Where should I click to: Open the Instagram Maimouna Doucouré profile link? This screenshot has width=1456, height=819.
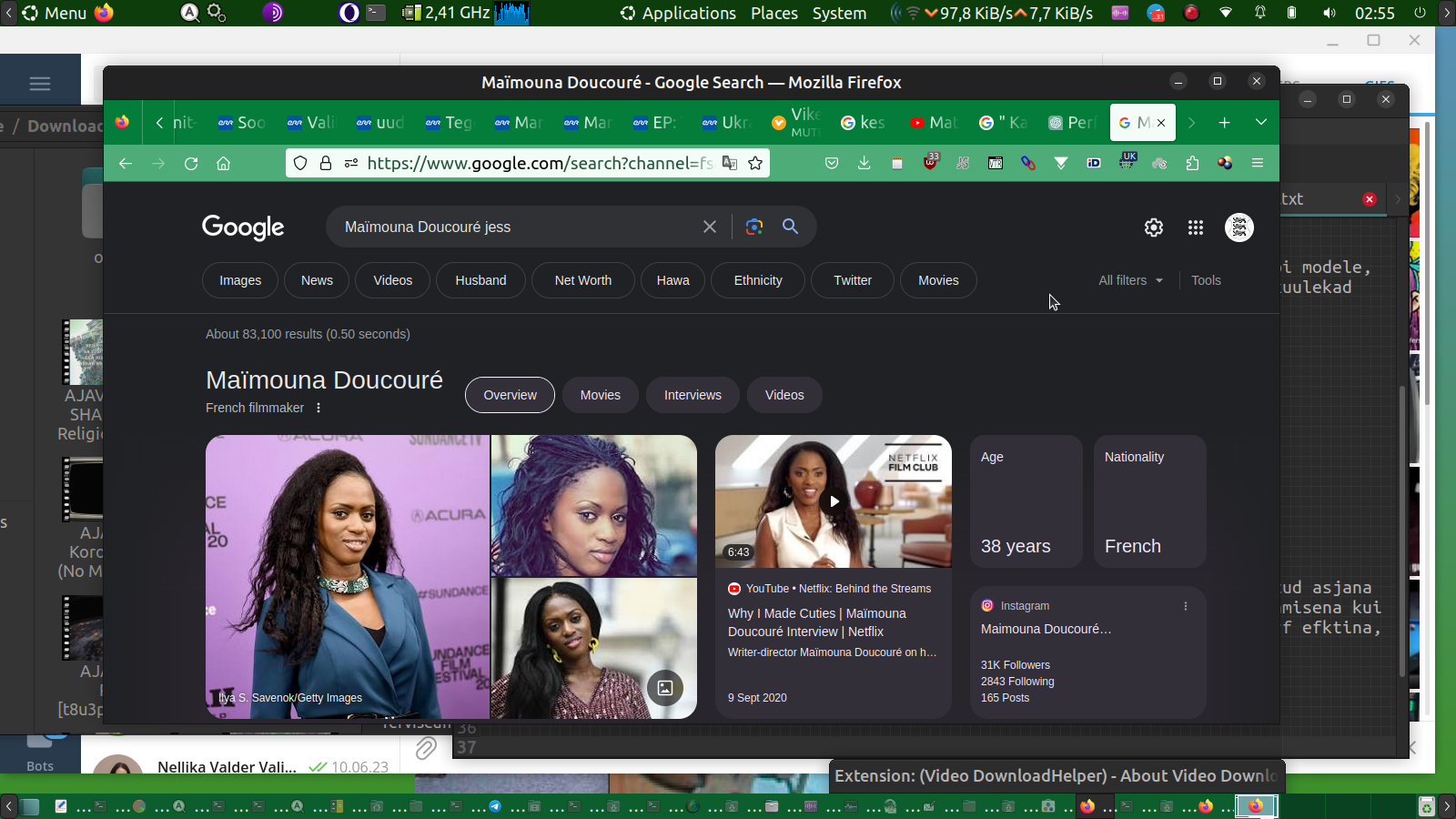pos(1046,629)
